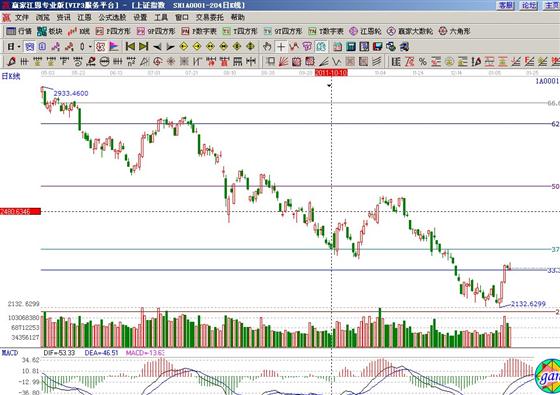Image resolution: width=560 pixels, height=395 pixels.
Task: Click the 客服 customer service button
Action: 505,5
